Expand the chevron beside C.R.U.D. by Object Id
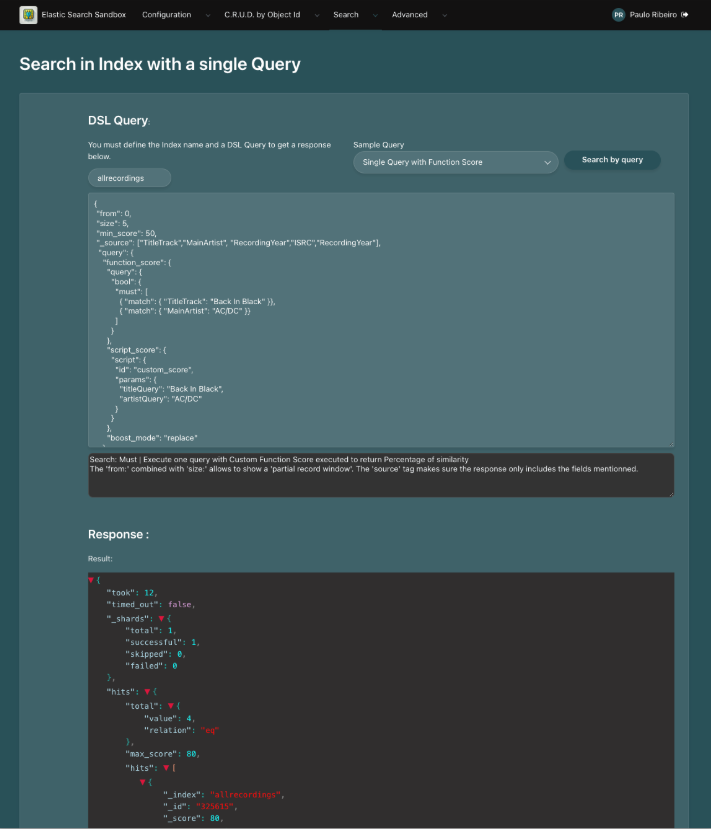711x829 pixels. 317,15
